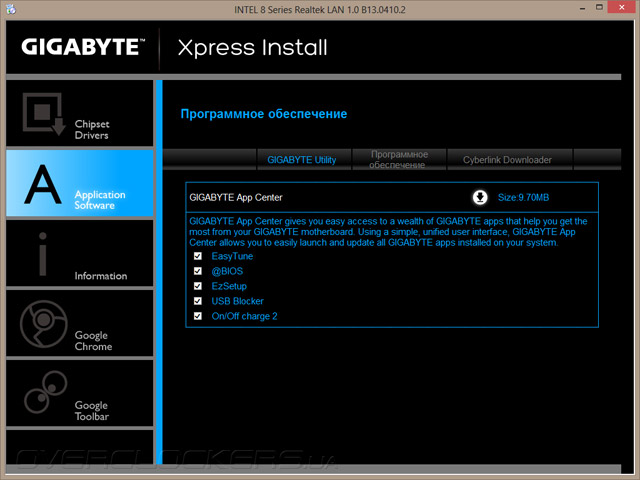Disable the USB Blocker checkbox
The height and width of the screenshot is (480, 640).
[198, 301]
